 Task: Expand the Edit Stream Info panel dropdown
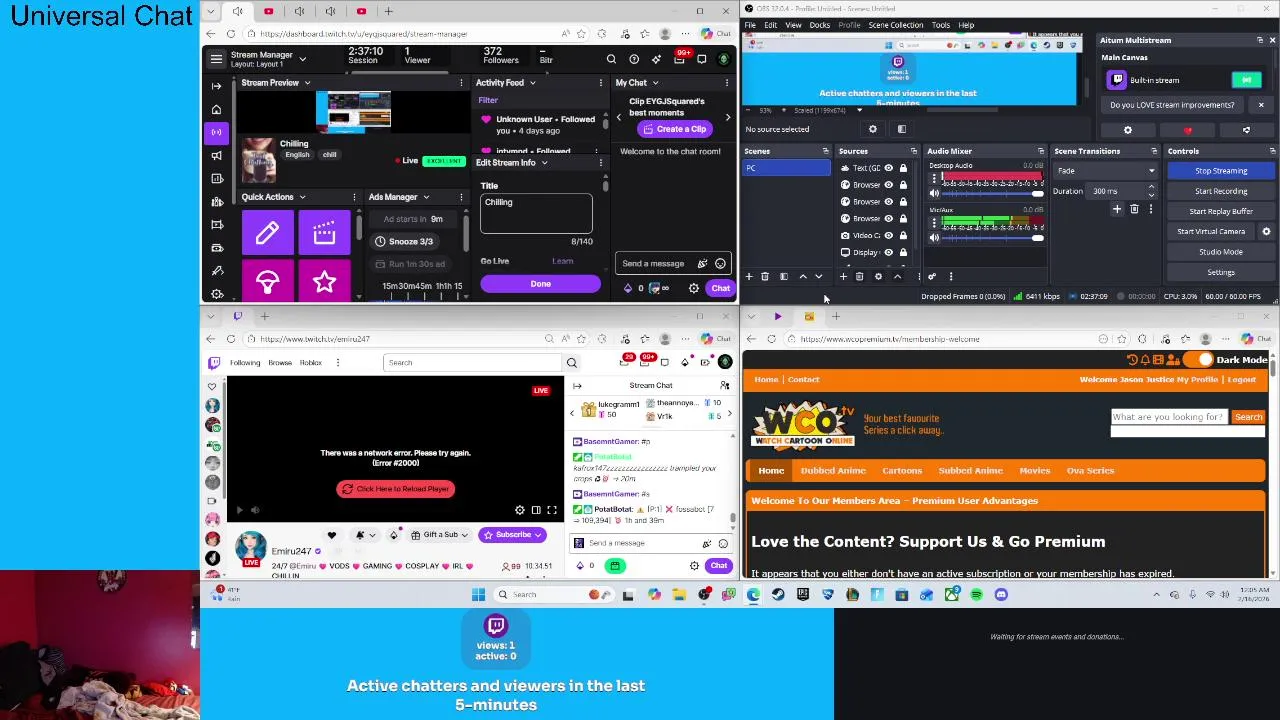[x=544, y=162]
